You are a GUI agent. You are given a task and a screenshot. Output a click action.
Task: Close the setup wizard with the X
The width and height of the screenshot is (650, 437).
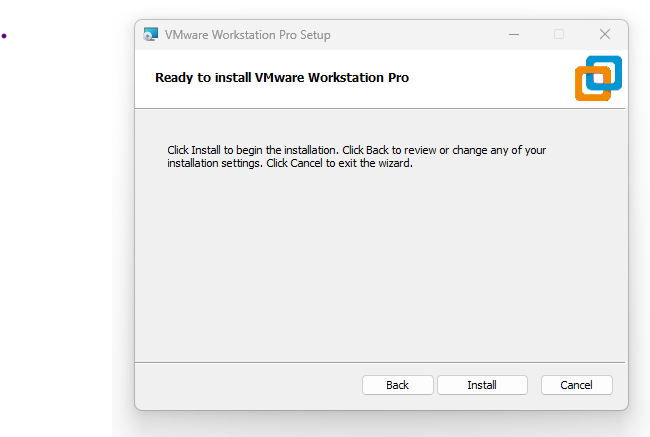(605, 34)
